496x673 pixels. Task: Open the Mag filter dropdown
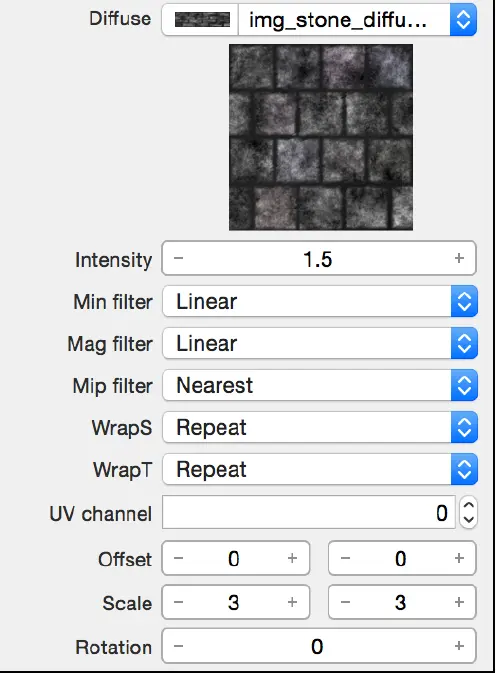(x=320, y=343)
